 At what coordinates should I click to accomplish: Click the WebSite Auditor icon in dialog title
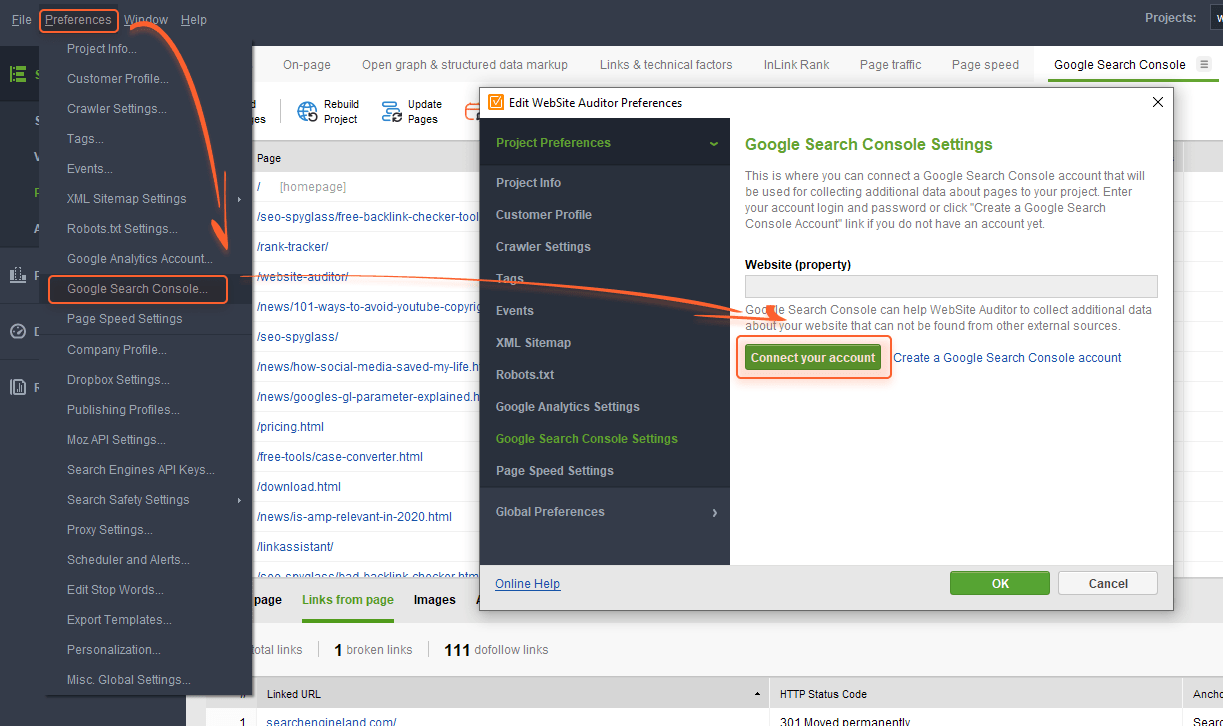[496, 102]
